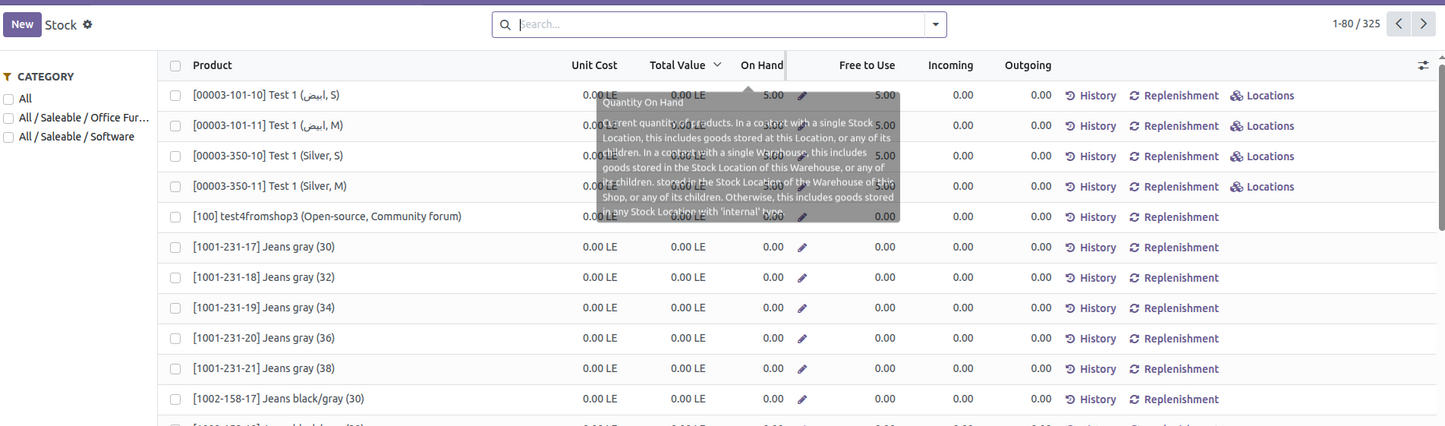
Task: Click the pencil edit icon for Jeans gray (30)
Action: 802,248
